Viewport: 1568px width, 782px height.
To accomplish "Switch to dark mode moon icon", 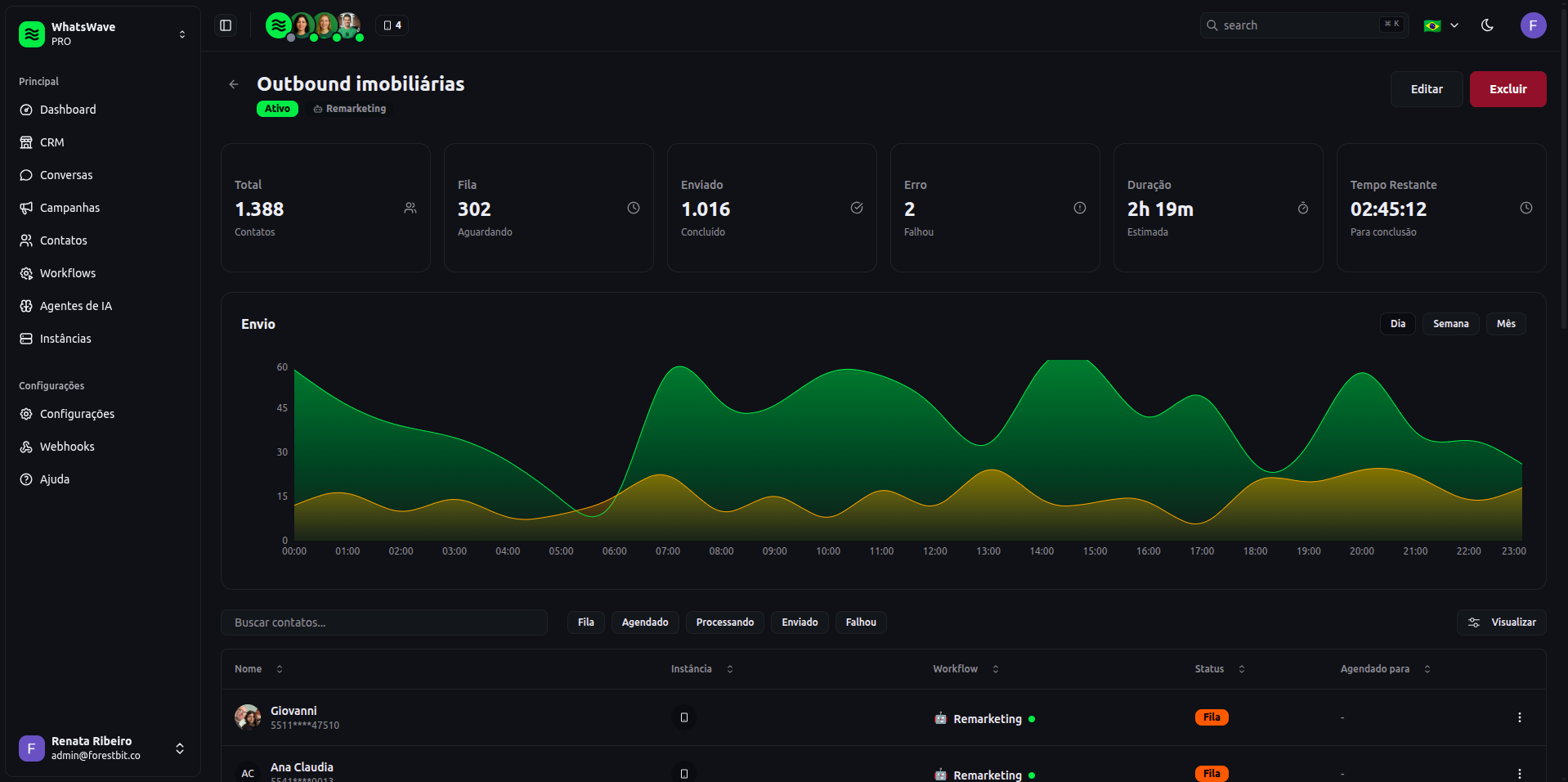I will click(x=1487, y=25).
